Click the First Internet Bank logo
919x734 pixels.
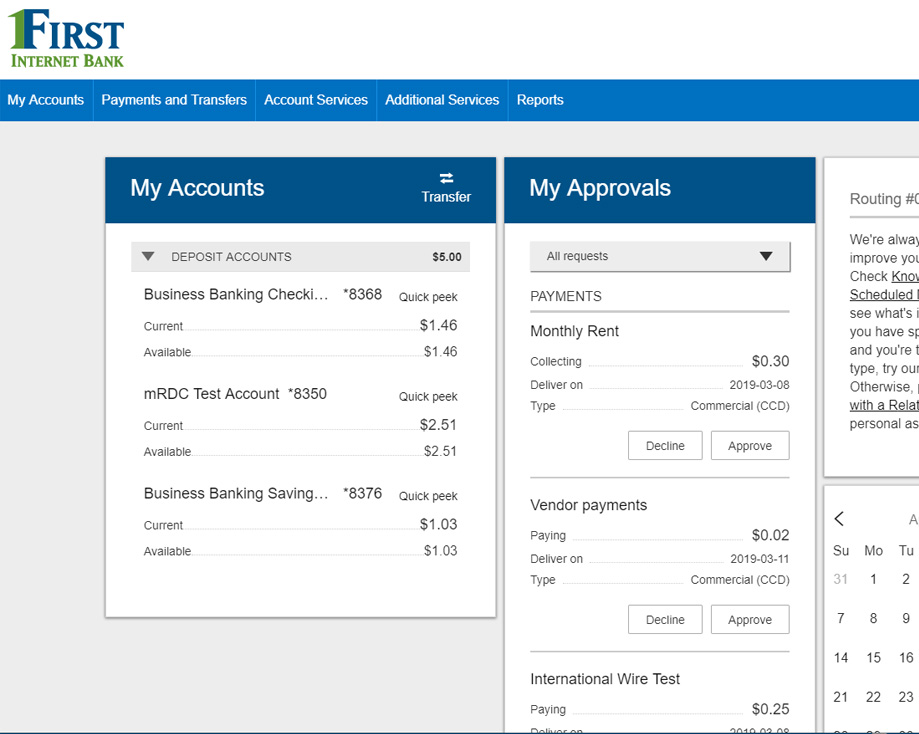[x=66, y=38]
